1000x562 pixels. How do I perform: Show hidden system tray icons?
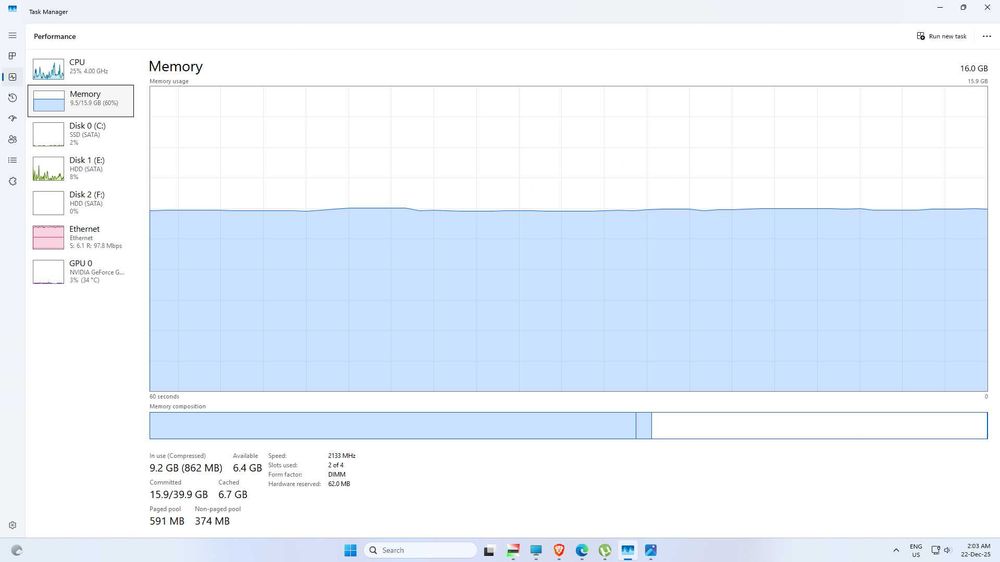pos(896,550)
